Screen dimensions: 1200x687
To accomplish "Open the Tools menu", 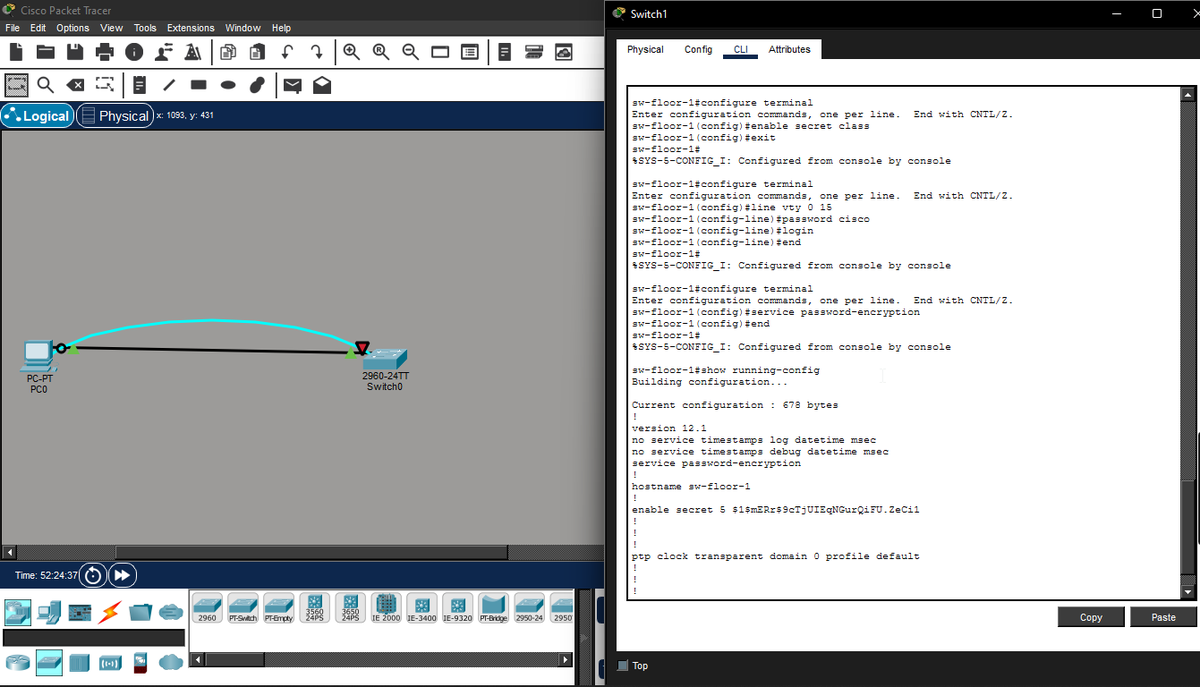I will click(145, 28).
